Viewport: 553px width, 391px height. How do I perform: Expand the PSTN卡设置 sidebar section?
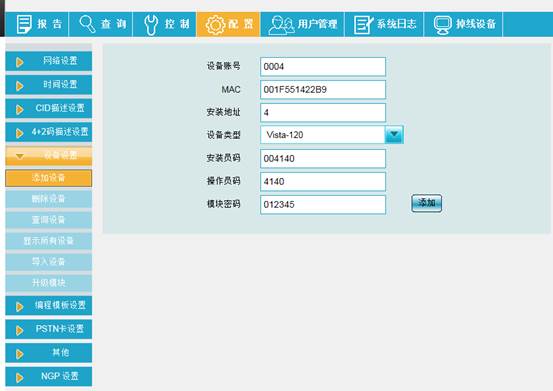49,329
